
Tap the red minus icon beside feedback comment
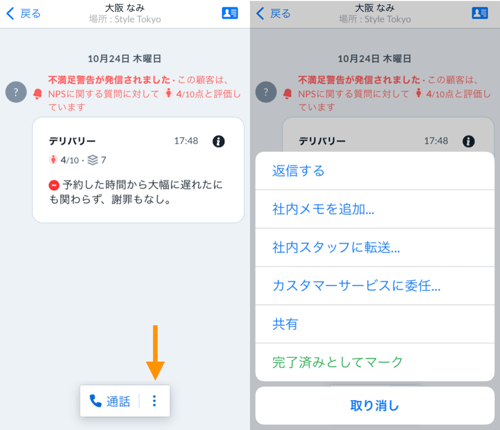(x=54, y=185)
